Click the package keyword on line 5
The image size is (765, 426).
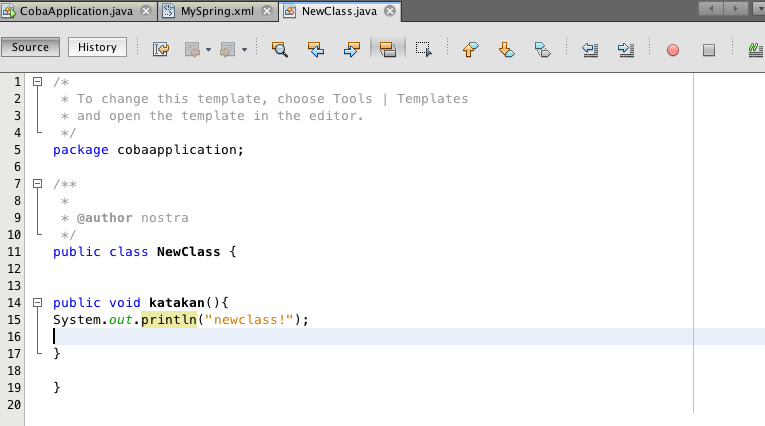[81, 150]
